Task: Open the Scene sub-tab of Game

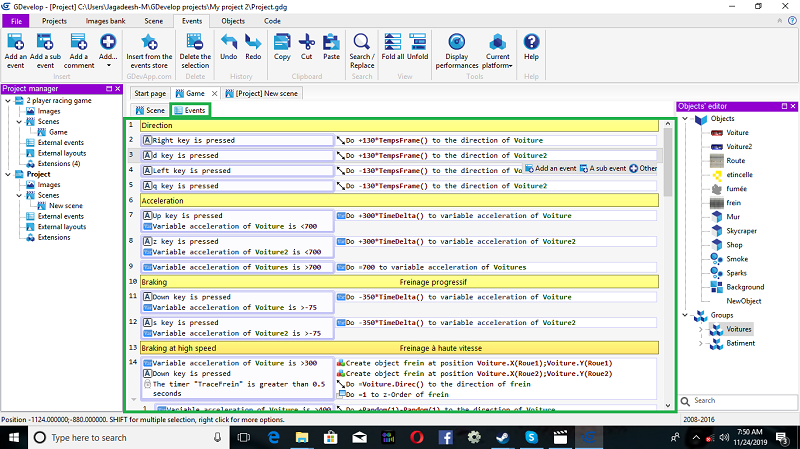Action: click(150, 110)
